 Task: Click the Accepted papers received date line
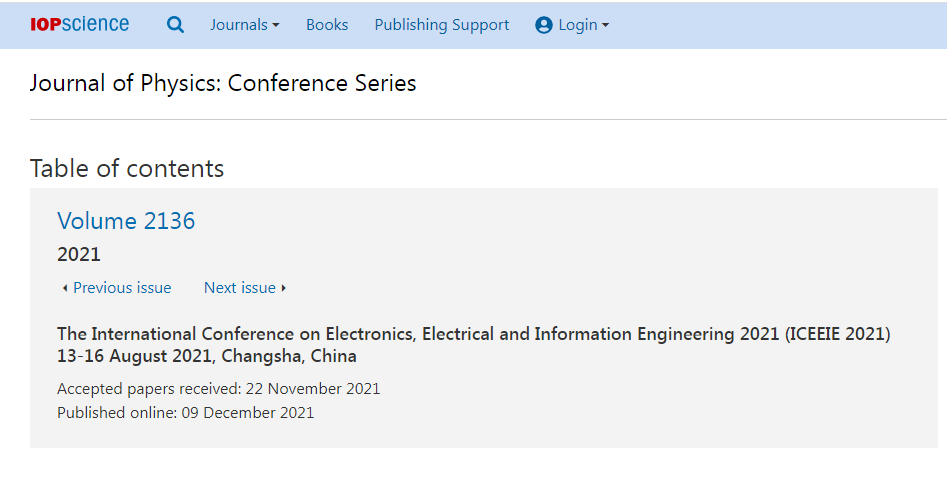[218, 388]
